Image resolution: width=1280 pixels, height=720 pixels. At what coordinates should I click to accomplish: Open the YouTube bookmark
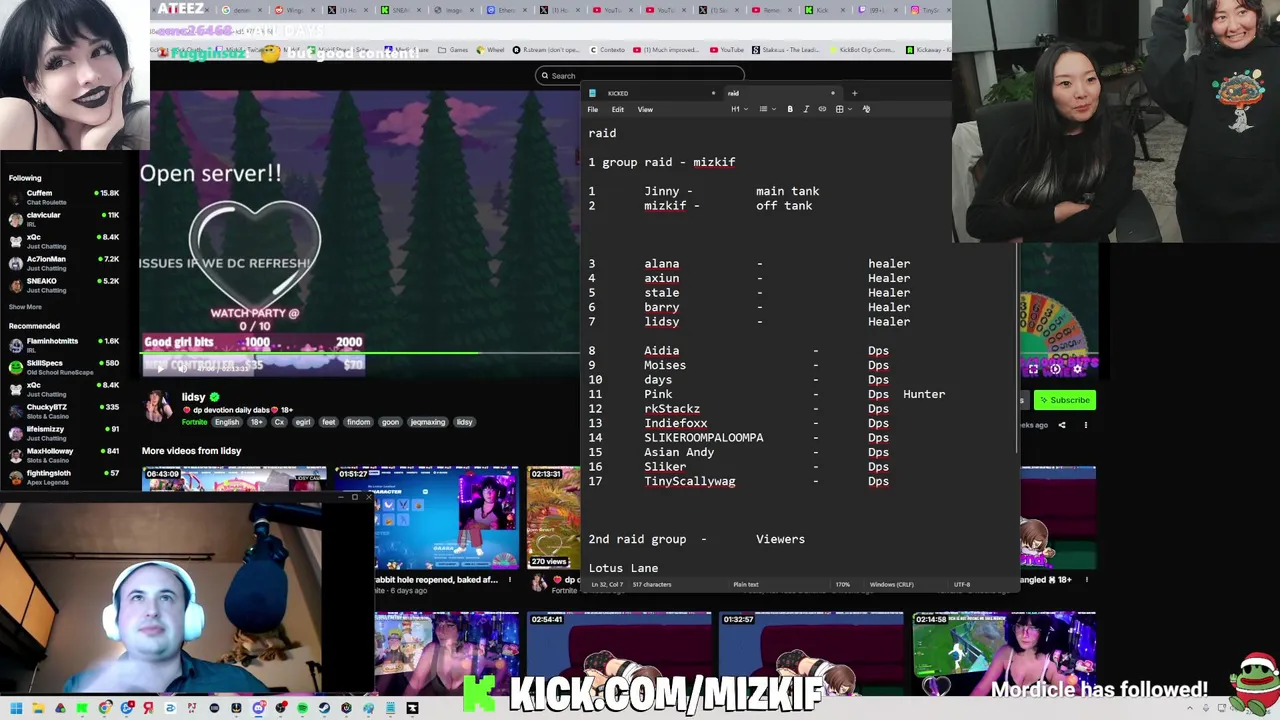coord(727,50)
